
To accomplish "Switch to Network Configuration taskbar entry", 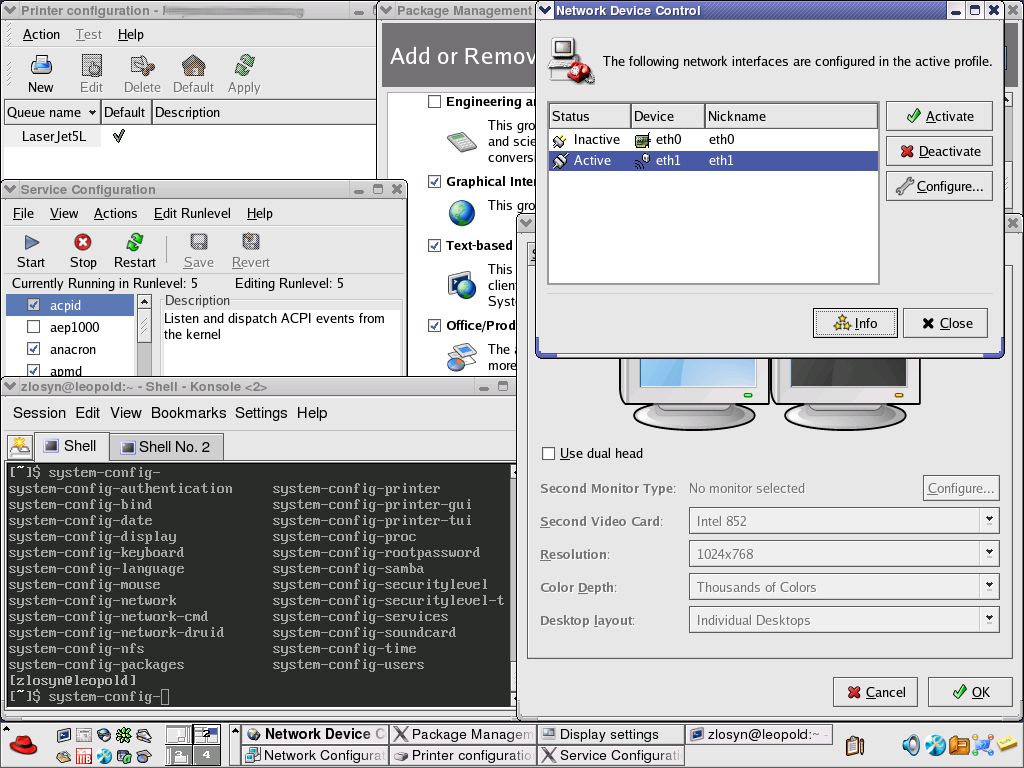I will [x=315, y=756].
